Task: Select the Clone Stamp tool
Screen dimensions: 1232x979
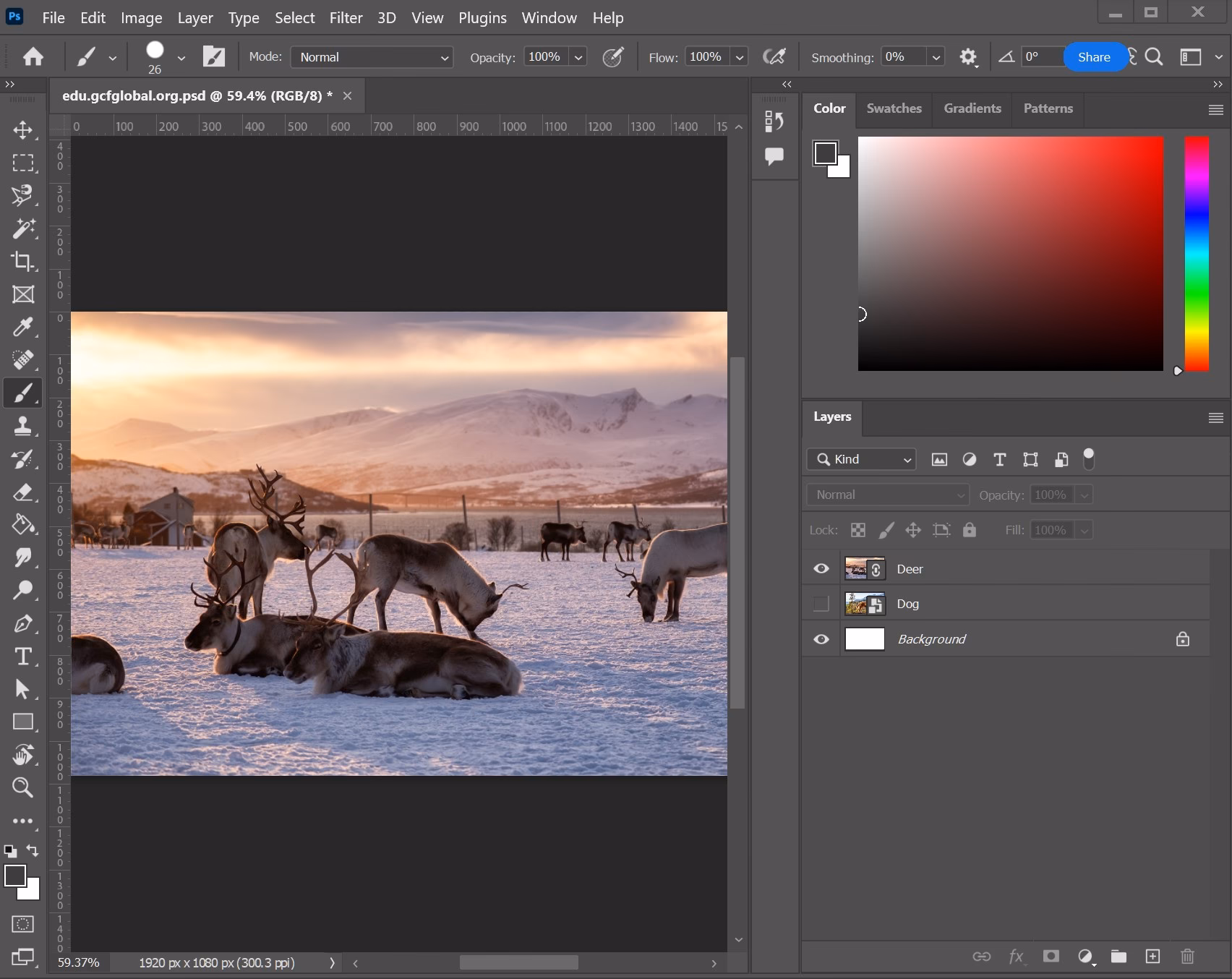Action: (23, 426)
